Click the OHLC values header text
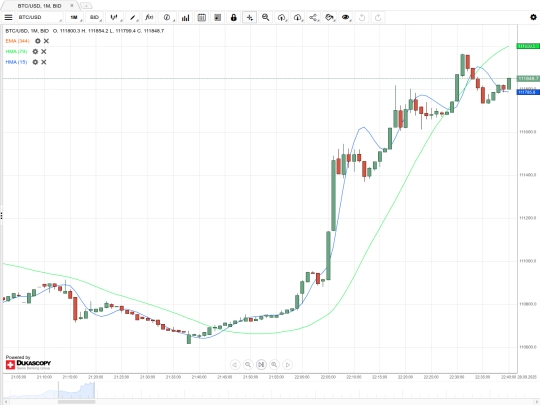The height and width of the screenshot is (405, 540). tap(108, 31)
